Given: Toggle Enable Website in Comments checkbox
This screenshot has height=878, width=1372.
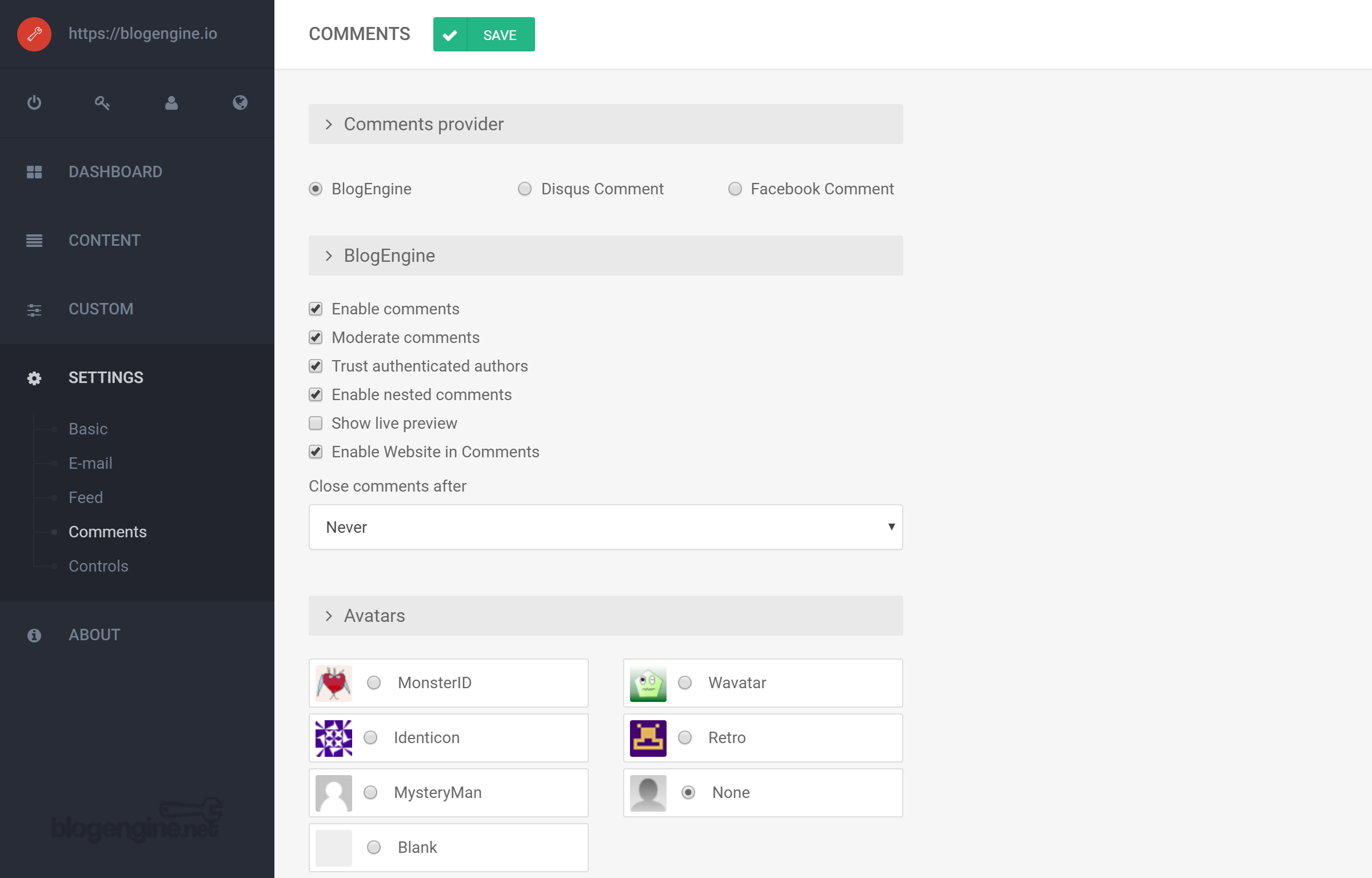Looking at the screenshot, I should pyautogui.click(x=316, y=452).
